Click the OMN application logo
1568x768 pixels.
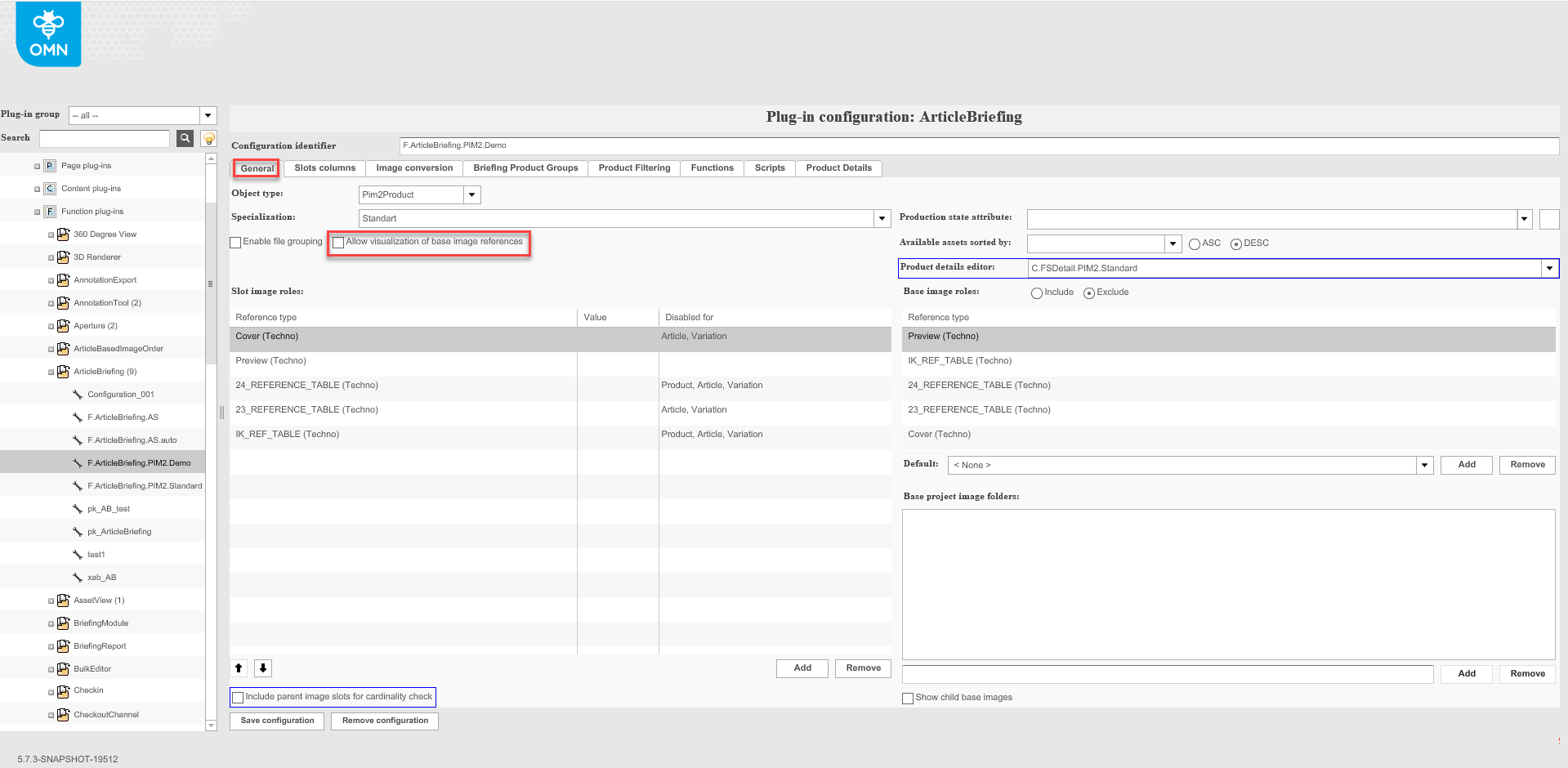point(47,33)
